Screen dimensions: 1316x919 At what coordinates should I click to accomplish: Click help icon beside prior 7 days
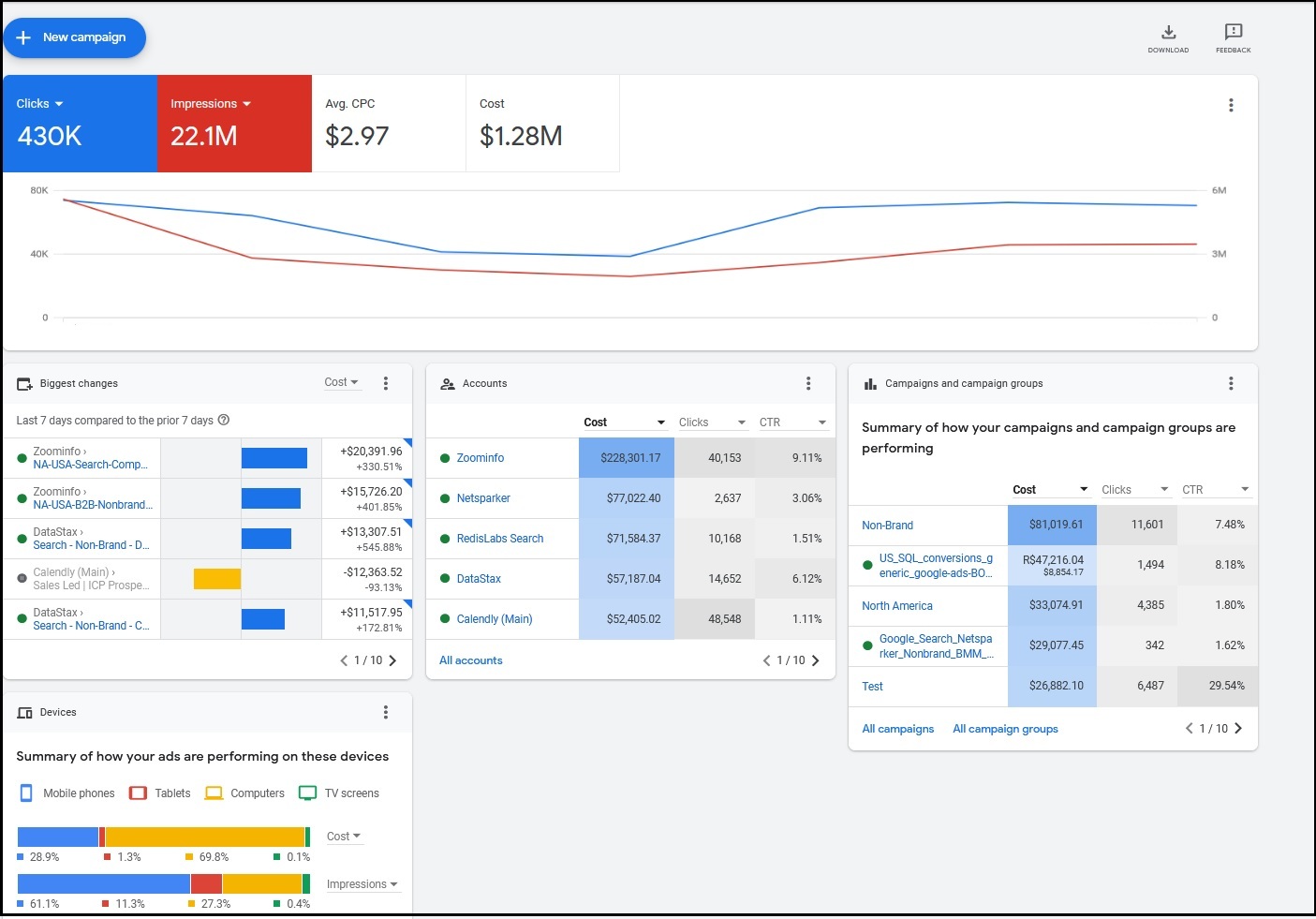[x=224, y=420]
